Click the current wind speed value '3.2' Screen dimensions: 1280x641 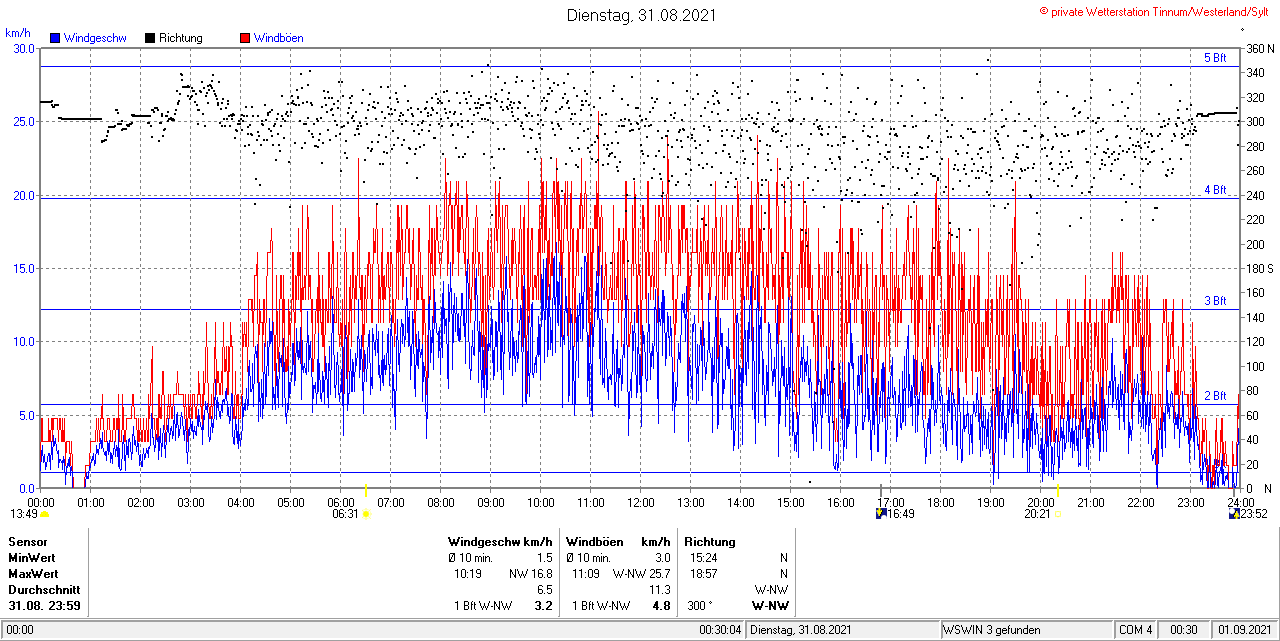pos(544,606)
